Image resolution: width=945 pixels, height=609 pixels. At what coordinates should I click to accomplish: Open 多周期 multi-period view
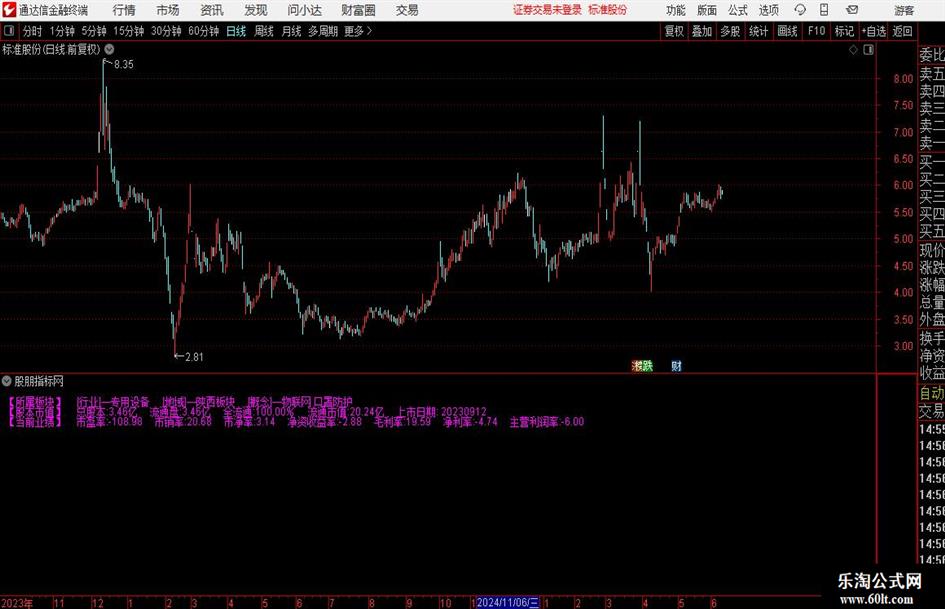[323, 31]
